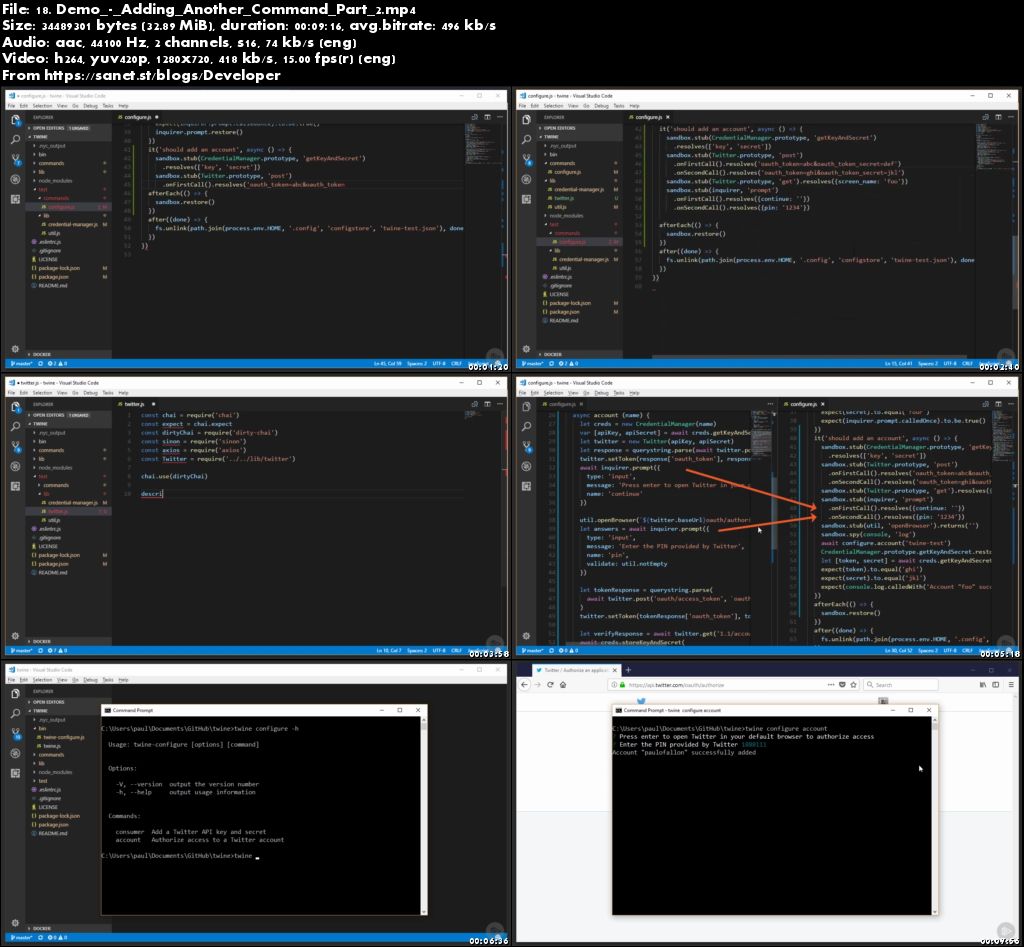Screen dimensions: 1024x947
Task: Save page to Pocket in Firefox
Action: tap(842, 684)
